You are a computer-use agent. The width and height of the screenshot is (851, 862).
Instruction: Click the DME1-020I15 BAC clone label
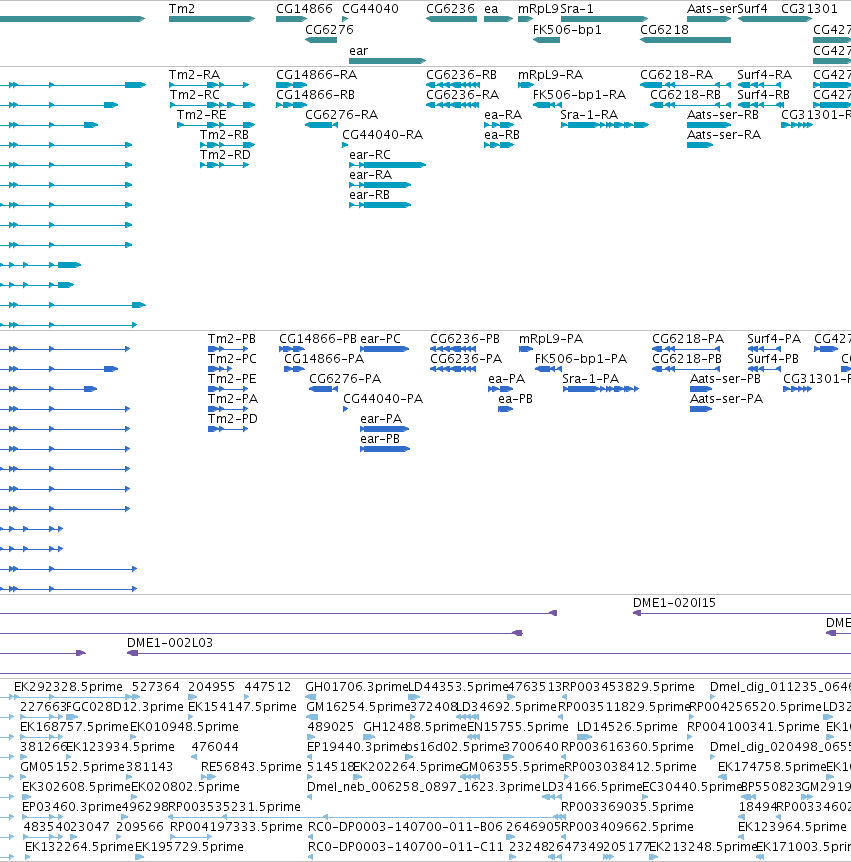click(x=675, y=603)
